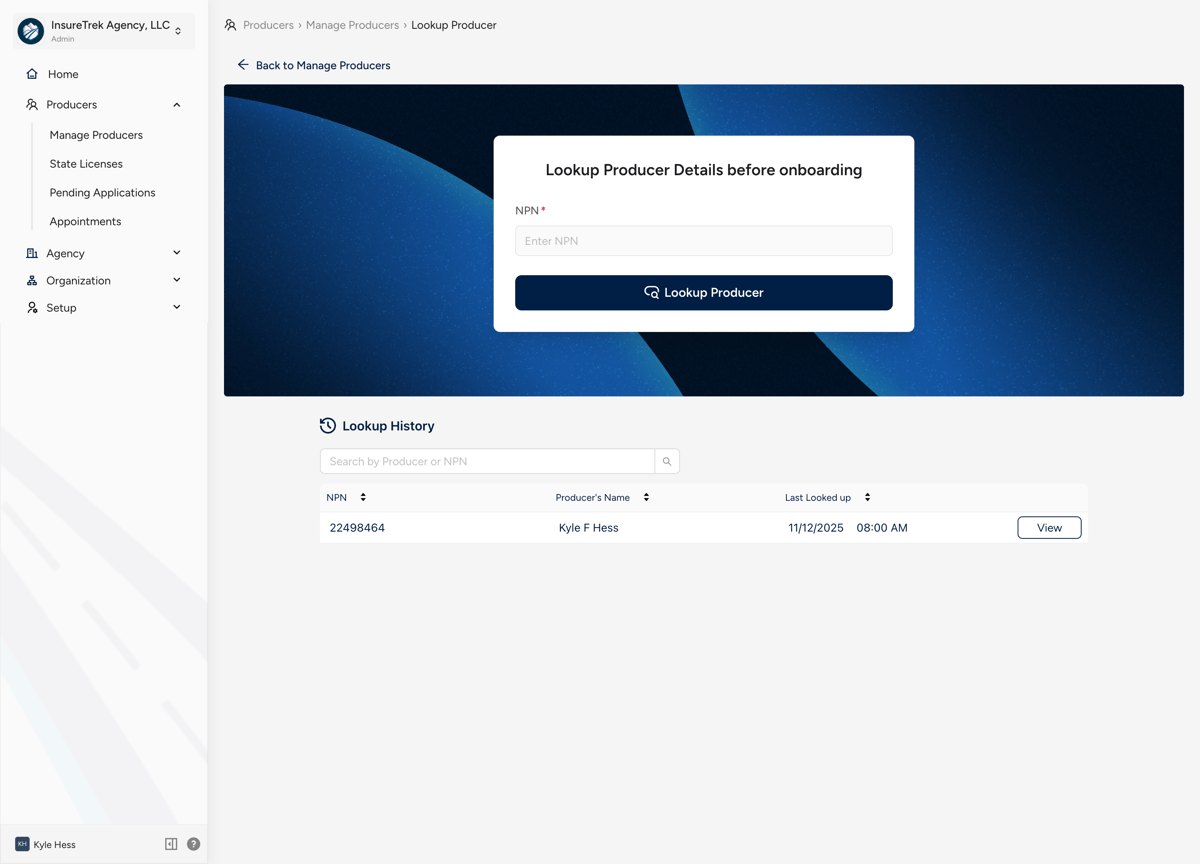1200x864 pixels.
Task: Collapse the Producers section in the sidebar
Action: click(176, 104)
